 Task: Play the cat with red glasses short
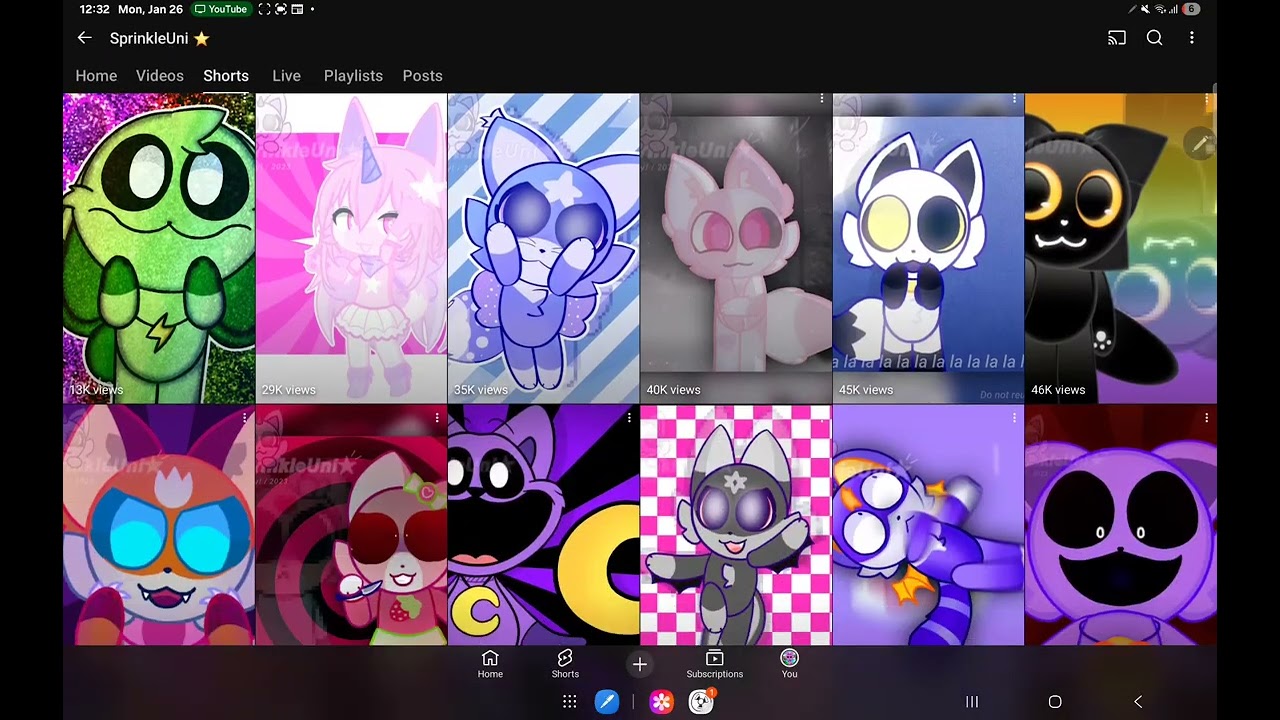click(351, 525)
